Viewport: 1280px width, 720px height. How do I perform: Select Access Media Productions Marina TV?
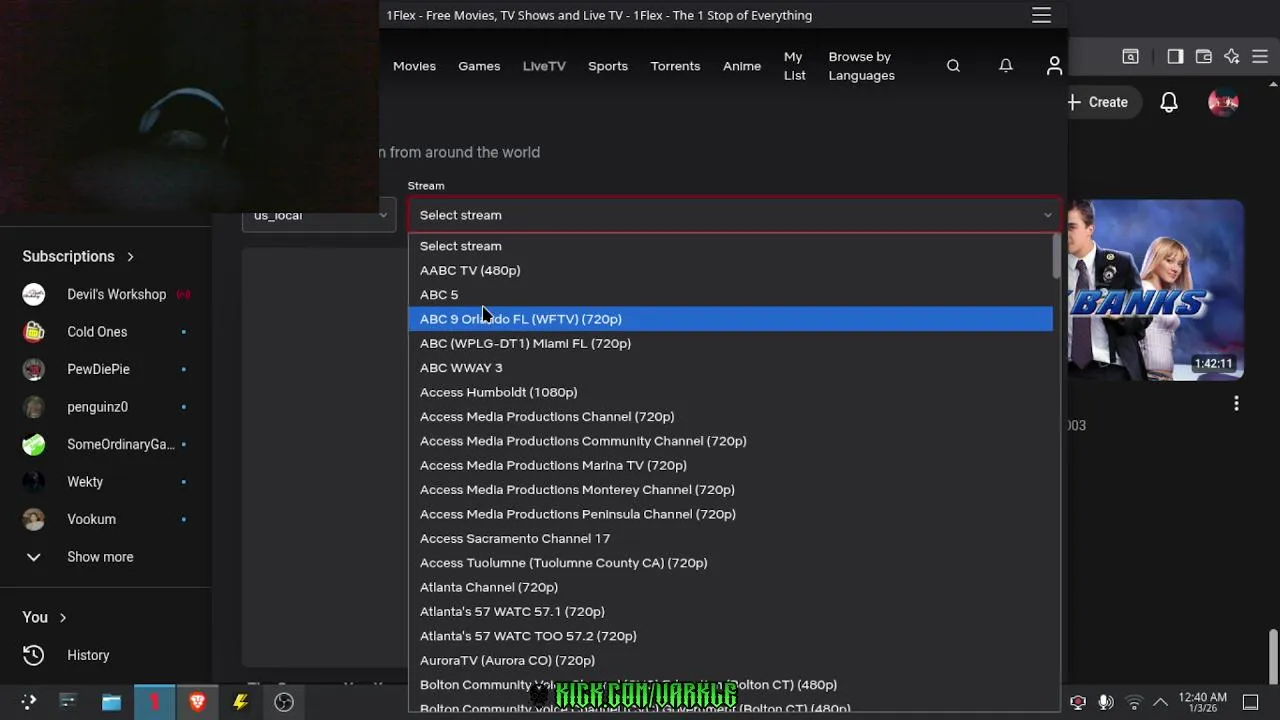pyautogui.click(x=730, y=465)
